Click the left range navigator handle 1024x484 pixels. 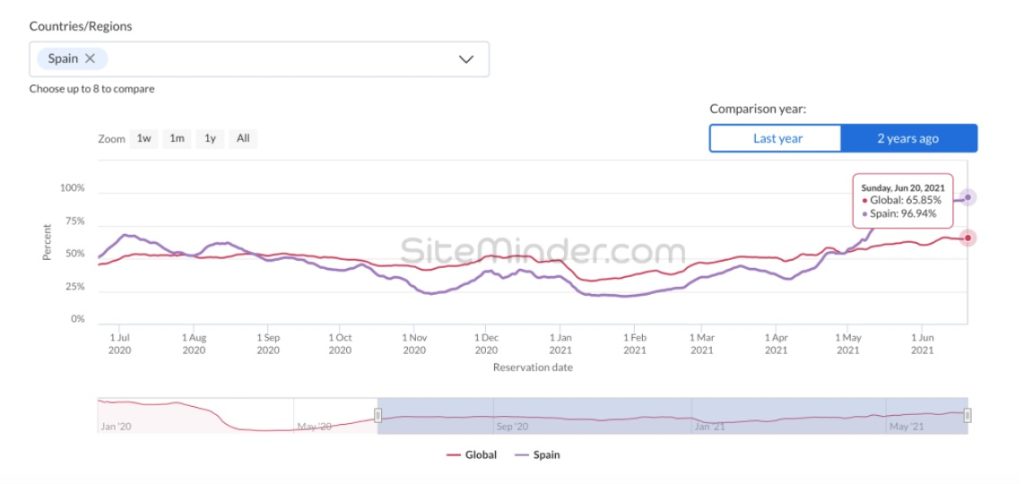coord(378,415)
